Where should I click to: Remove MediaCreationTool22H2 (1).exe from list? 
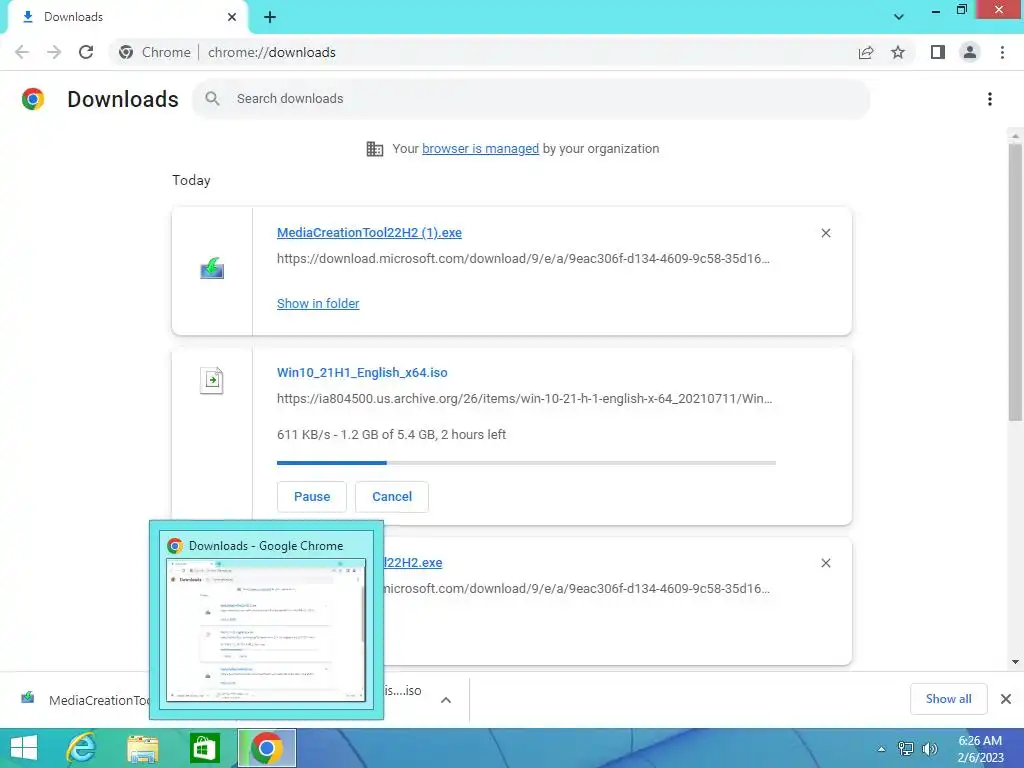click(826, 233)
